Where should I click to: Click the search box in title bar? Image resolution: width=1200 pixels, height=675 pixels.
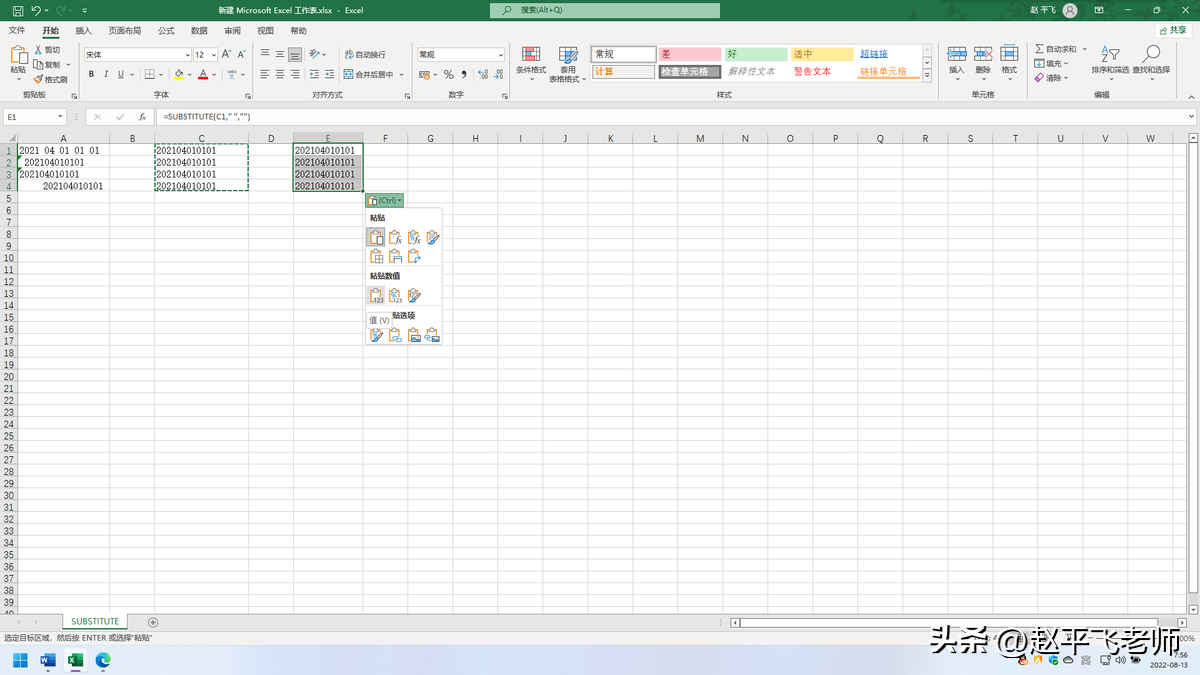coord(605,10)
